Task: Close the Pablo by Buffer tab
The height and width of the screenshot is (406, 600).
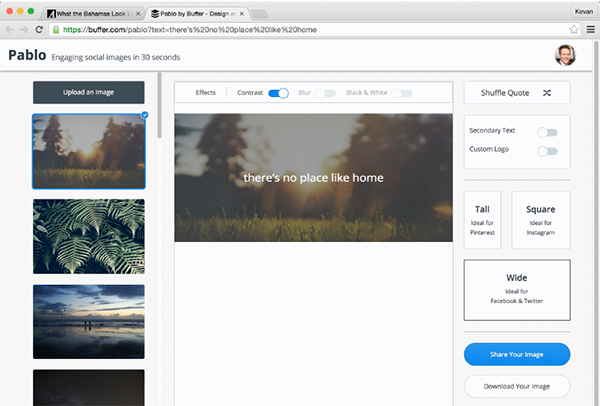Action: point(242,14)
